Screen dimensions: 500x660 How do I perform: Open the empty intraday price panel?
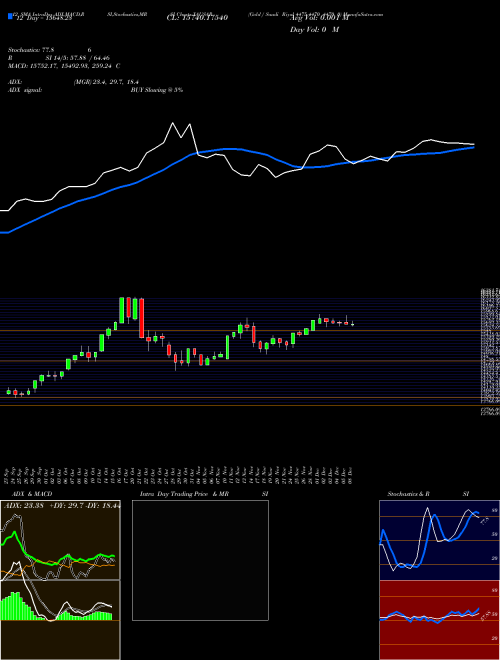[x=200, y=560]
